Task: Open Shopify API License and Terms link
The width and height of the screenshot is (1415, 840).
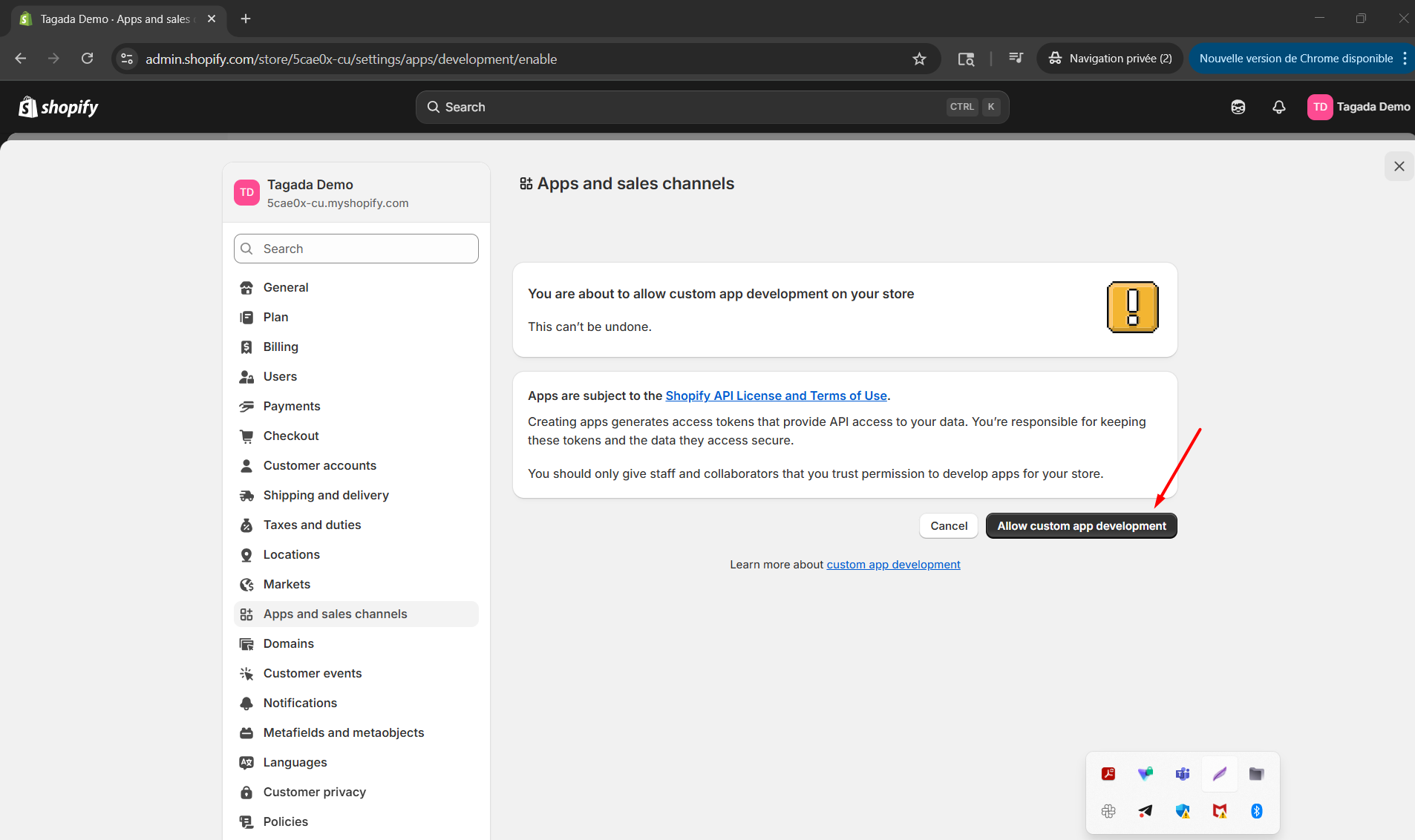Action: coord(776,396)
